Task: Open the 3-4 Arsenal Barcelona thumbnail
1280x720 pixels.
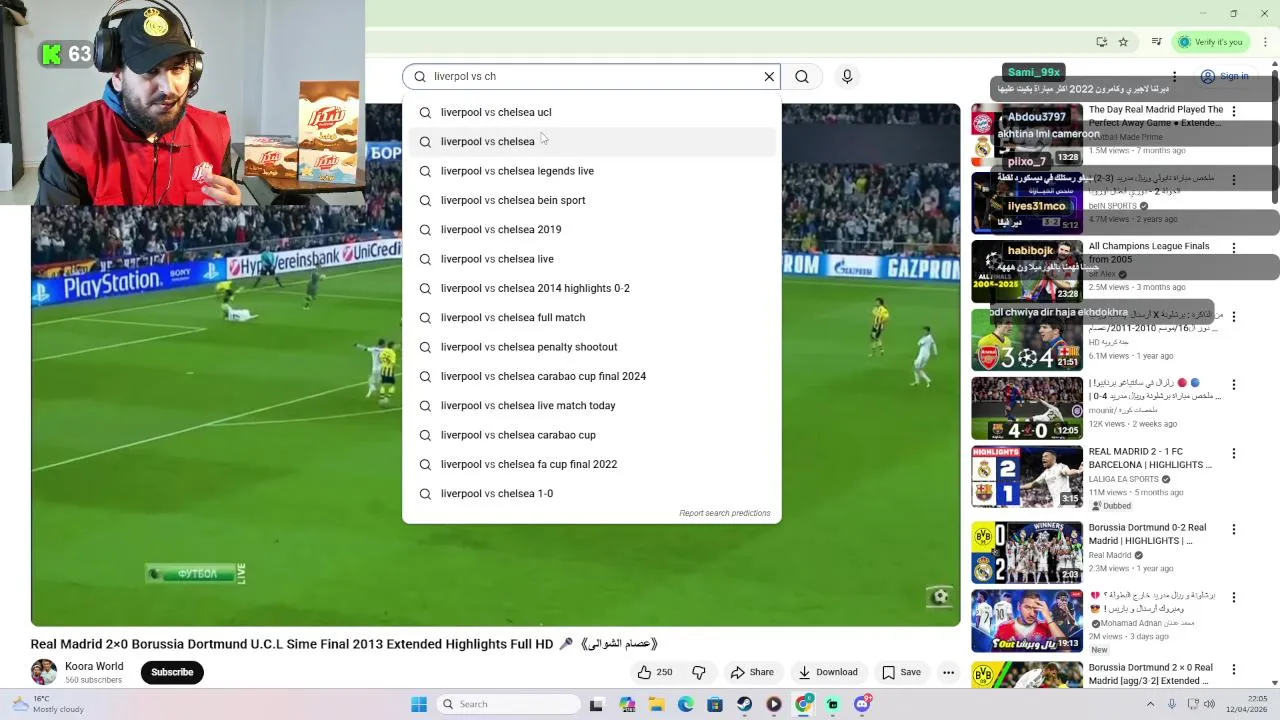Action: click(x=1027, y=340)
